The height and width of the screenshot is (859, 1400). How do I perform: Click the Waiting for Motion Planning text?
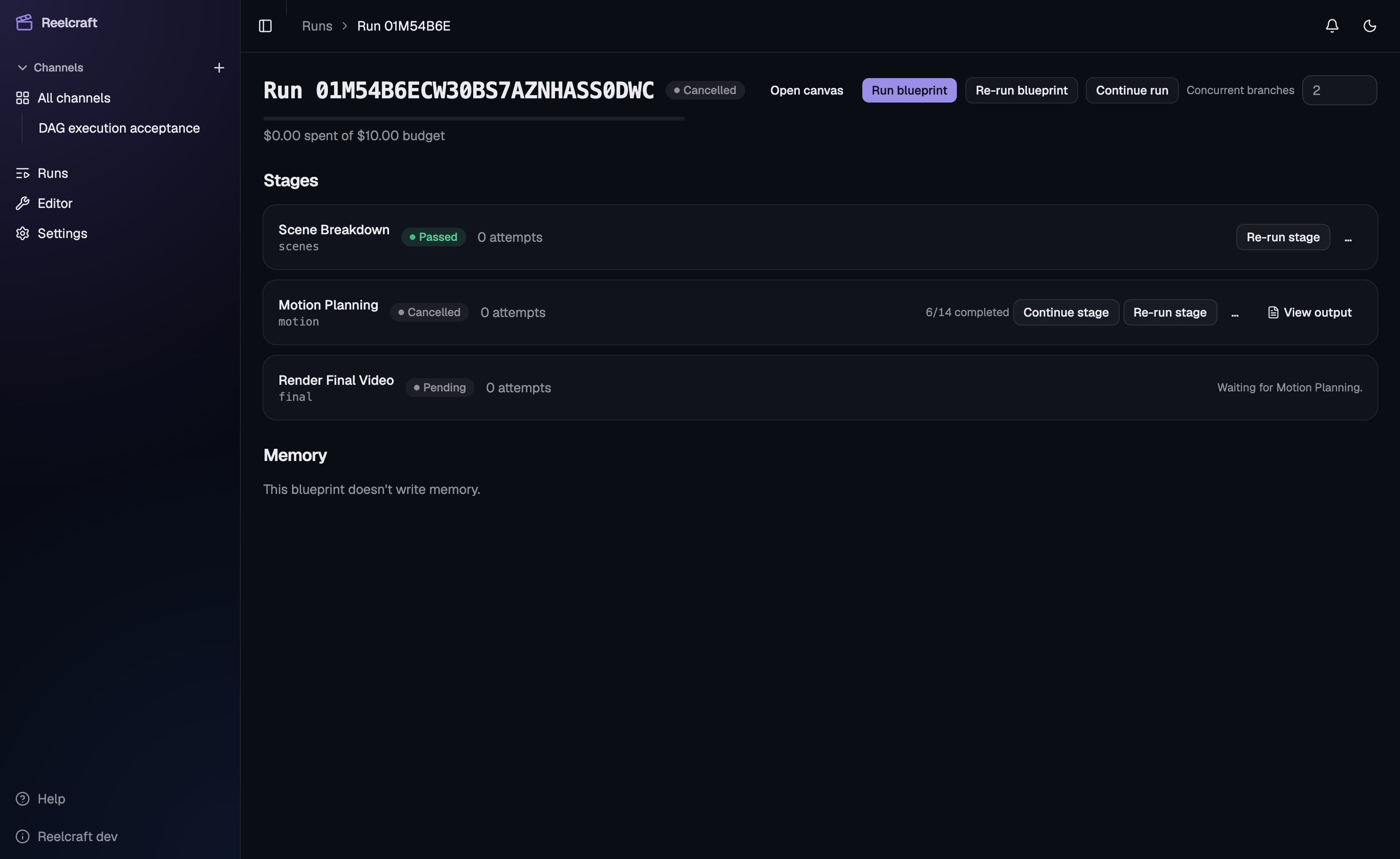pyautogui.click(x=1290, y=388)
